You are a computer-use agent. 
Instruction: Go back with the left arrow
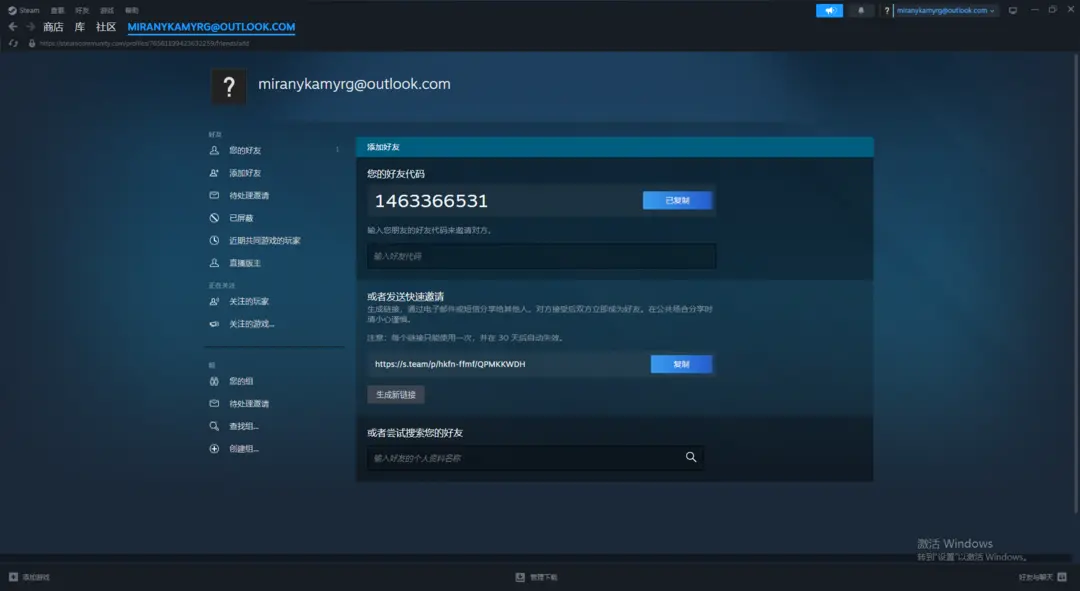(x=13, y=26)
